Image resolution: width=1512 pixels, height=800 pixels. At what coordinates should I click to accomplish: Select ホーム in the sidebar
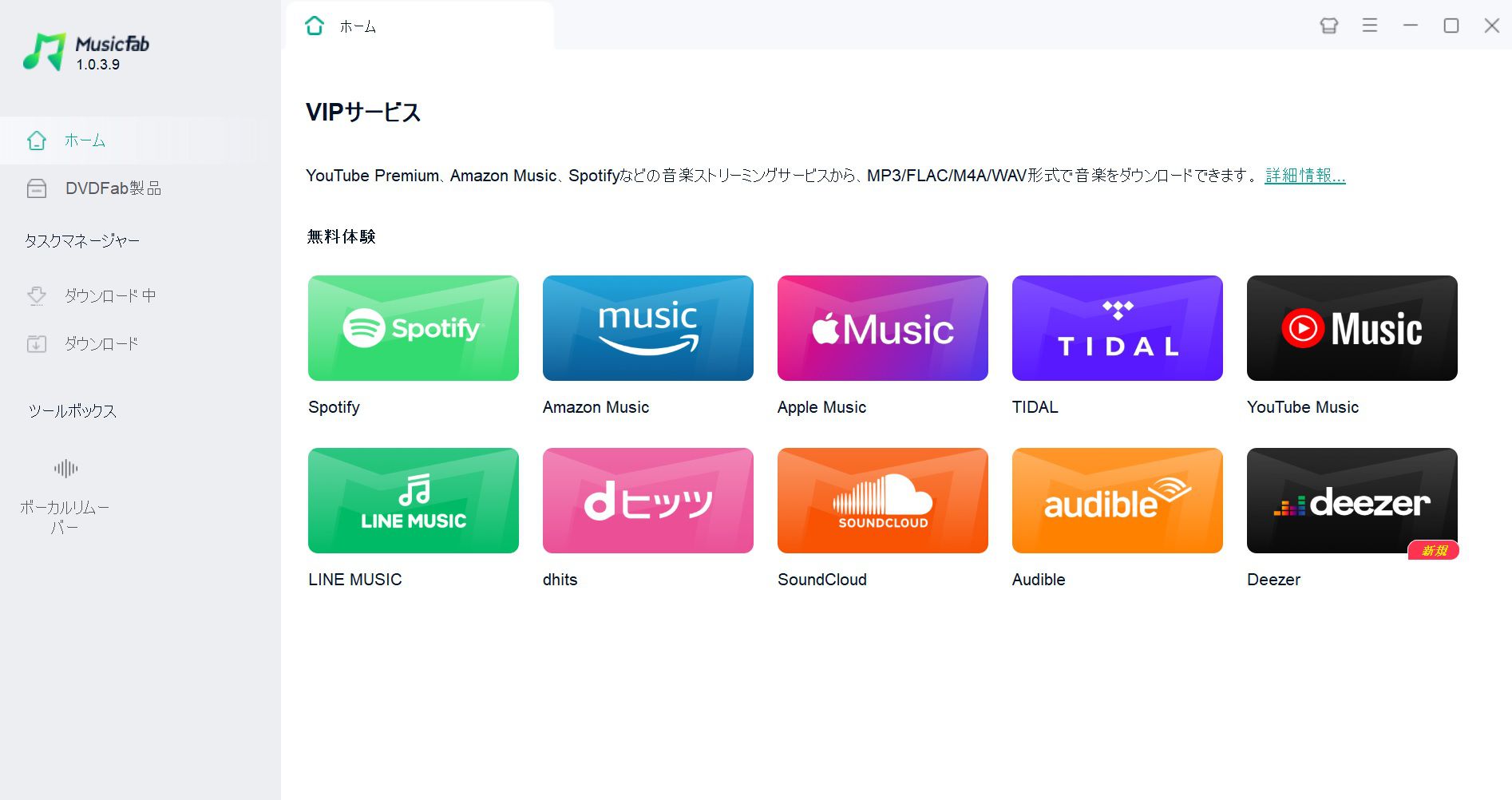point(141,141)
